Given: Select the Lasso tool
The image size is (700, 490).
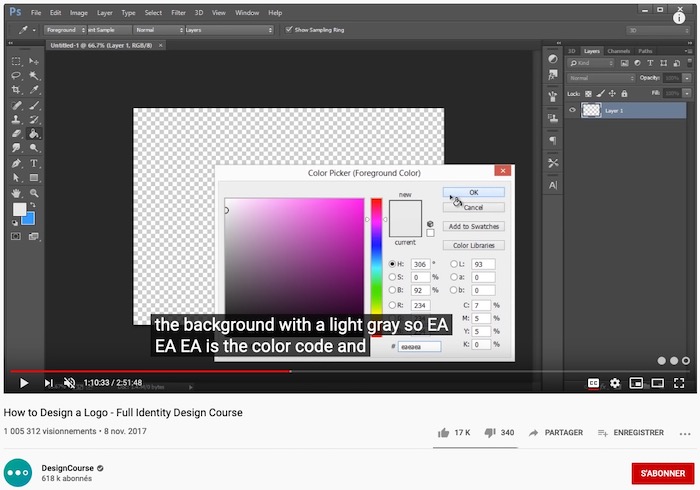Looking at the screenshot, I should [16, 75].
